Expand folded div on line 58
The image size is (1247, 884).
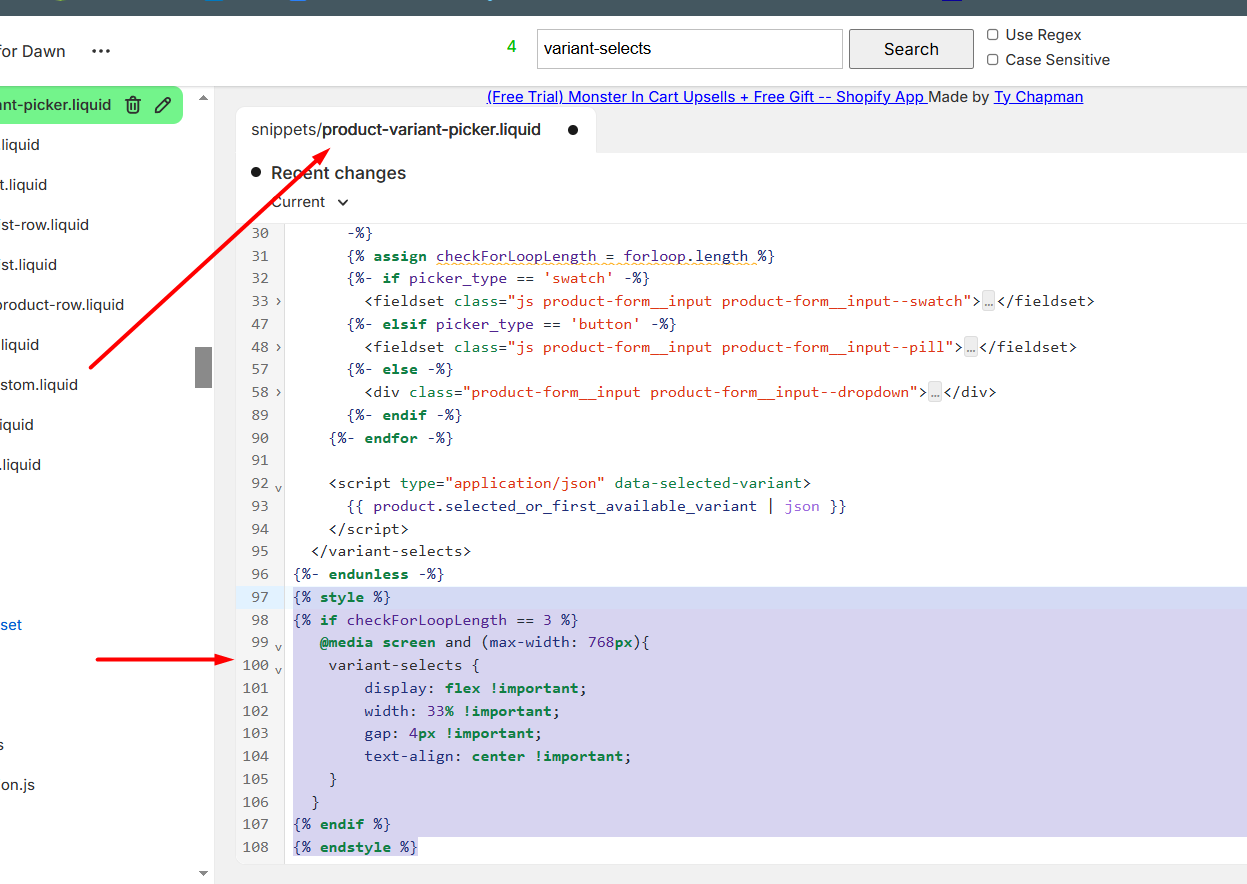(278, 392)
